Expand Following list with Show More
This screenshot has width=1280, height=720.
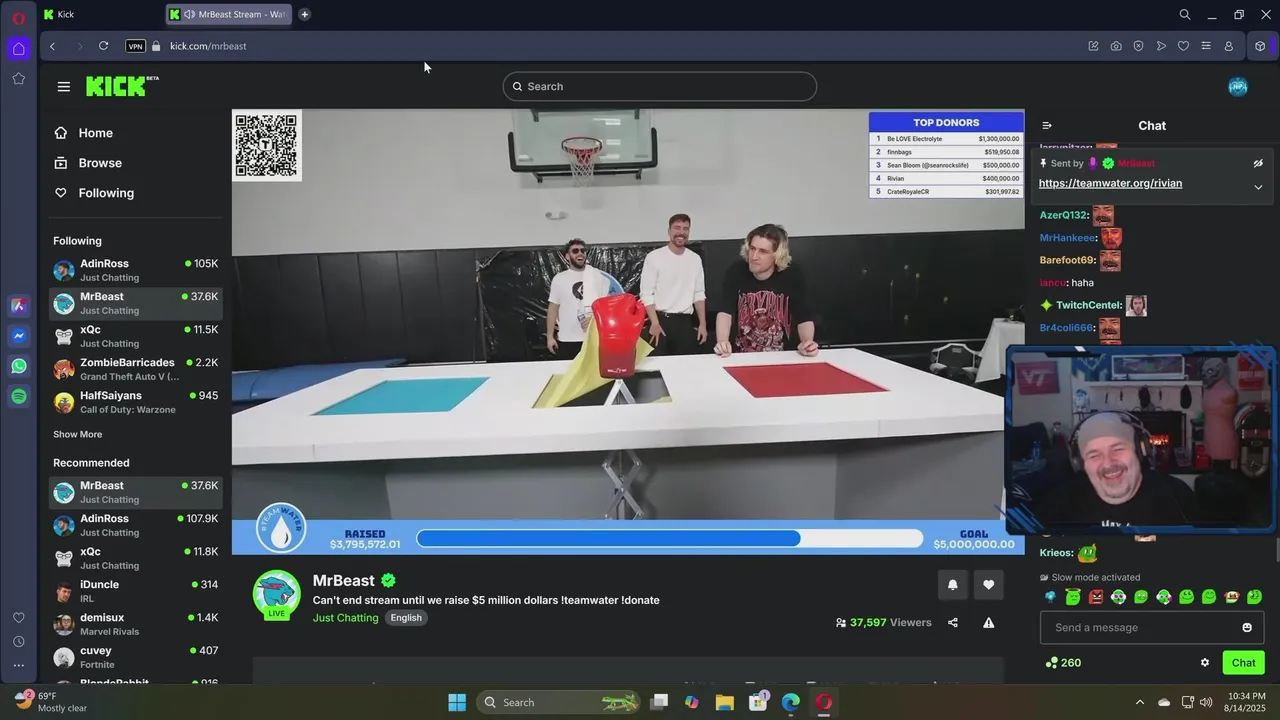pyautogui.click(x=77, y=434)
